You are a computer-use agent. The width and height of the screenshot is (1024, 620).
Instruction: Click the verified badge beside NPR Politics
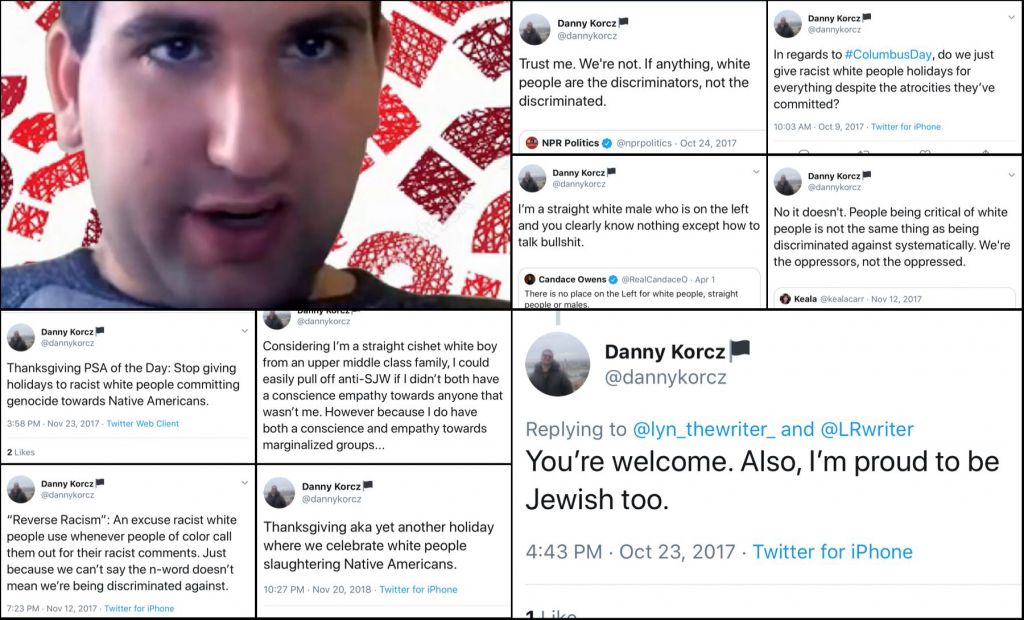(x=607, y=143)
